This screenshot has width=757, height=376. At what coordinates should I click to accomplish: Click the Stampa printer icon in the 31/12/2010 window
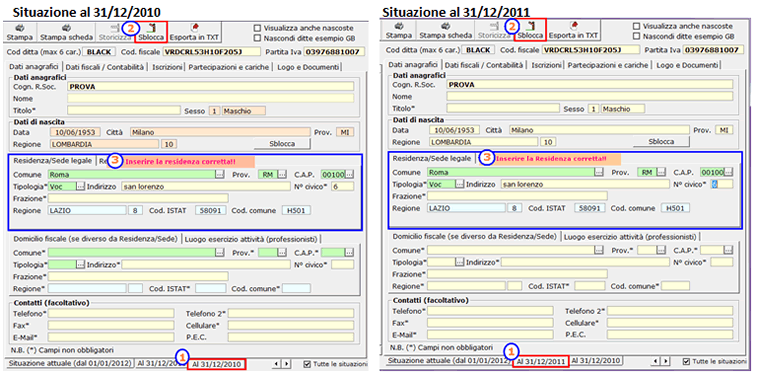tap(21, 28)
